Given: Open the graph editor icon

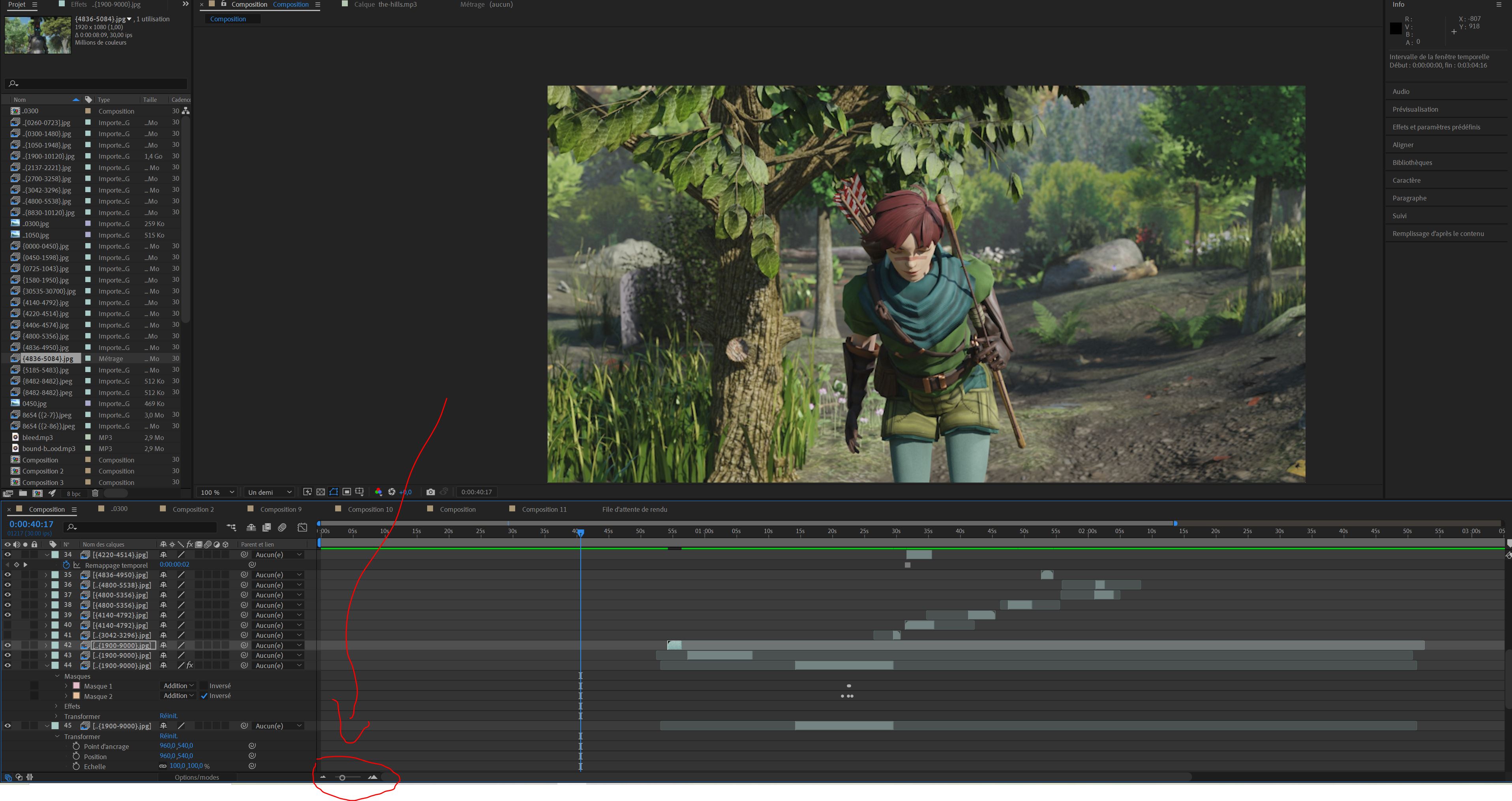Looking at the screenshot, I should 302,528.
